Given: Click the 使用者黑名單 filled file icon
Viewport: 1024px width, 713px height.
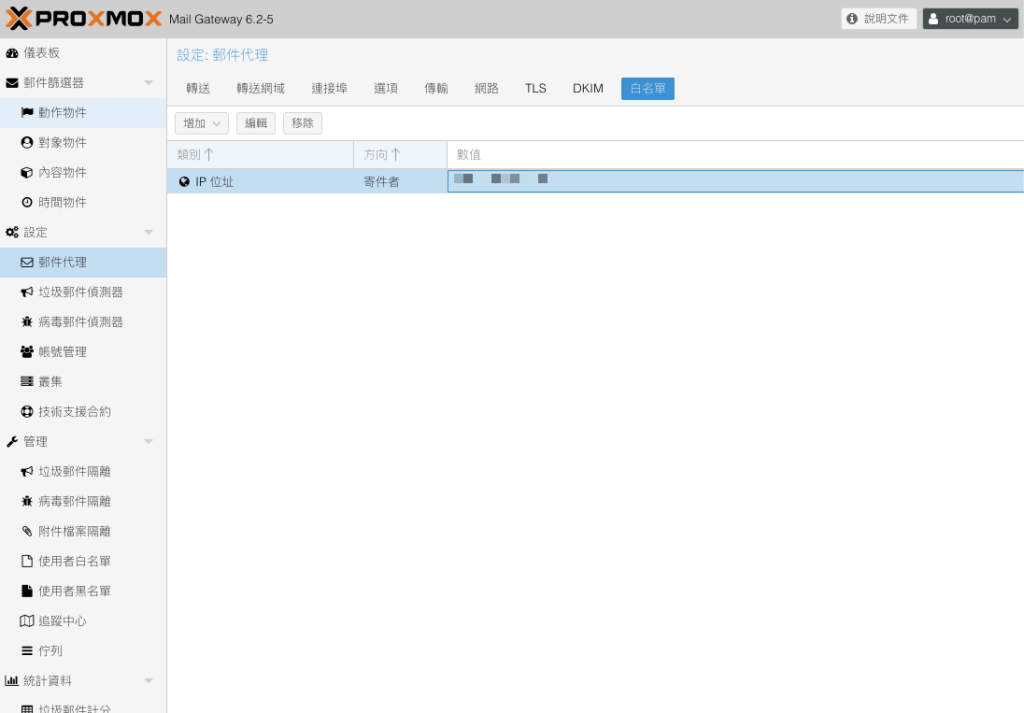Looking at the screenshot, I should pyautogui.click(x=27, y=591).
